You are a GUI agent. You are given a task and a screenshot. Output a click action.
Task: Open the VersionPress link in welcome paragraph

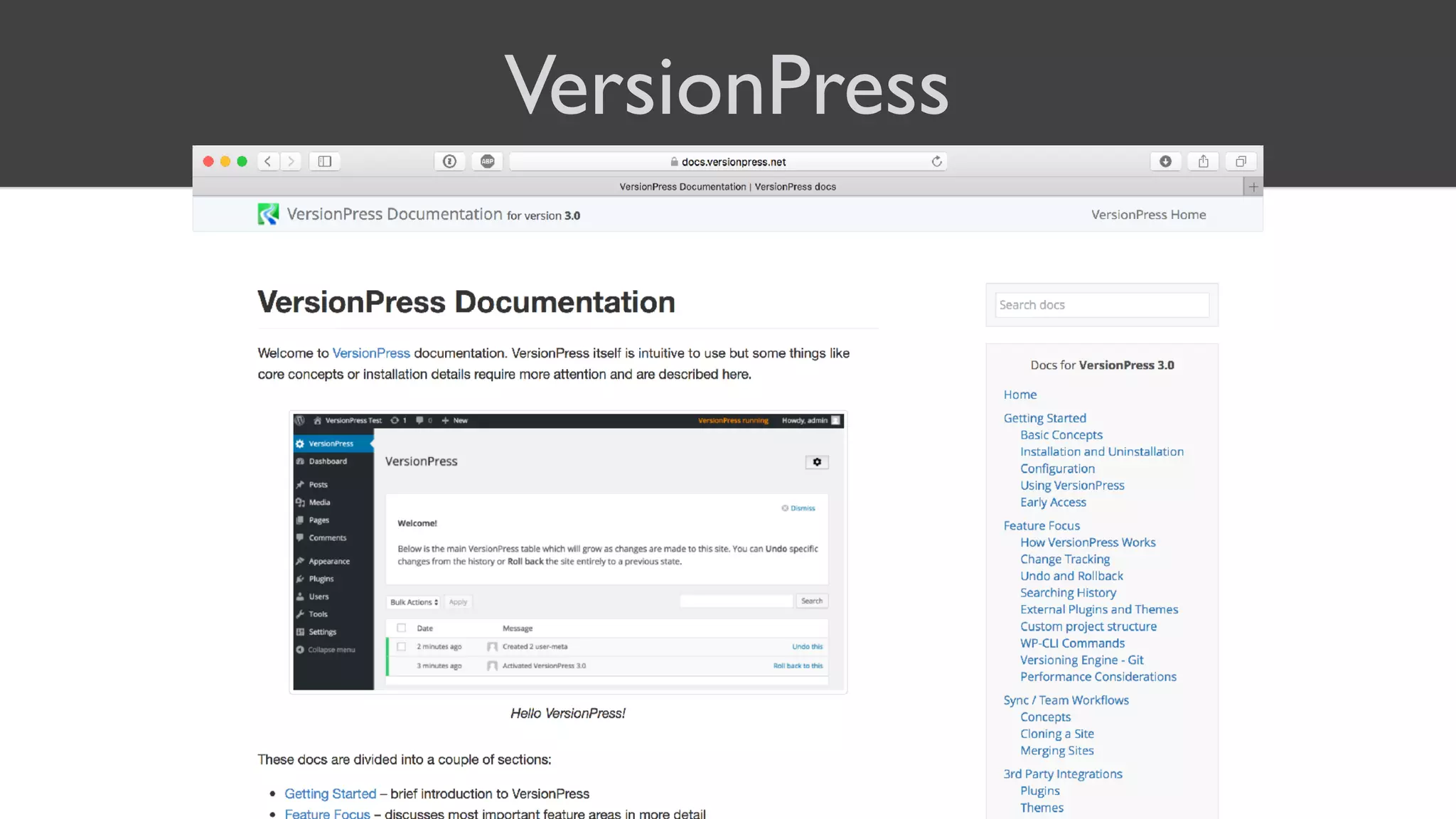point(371,353)
